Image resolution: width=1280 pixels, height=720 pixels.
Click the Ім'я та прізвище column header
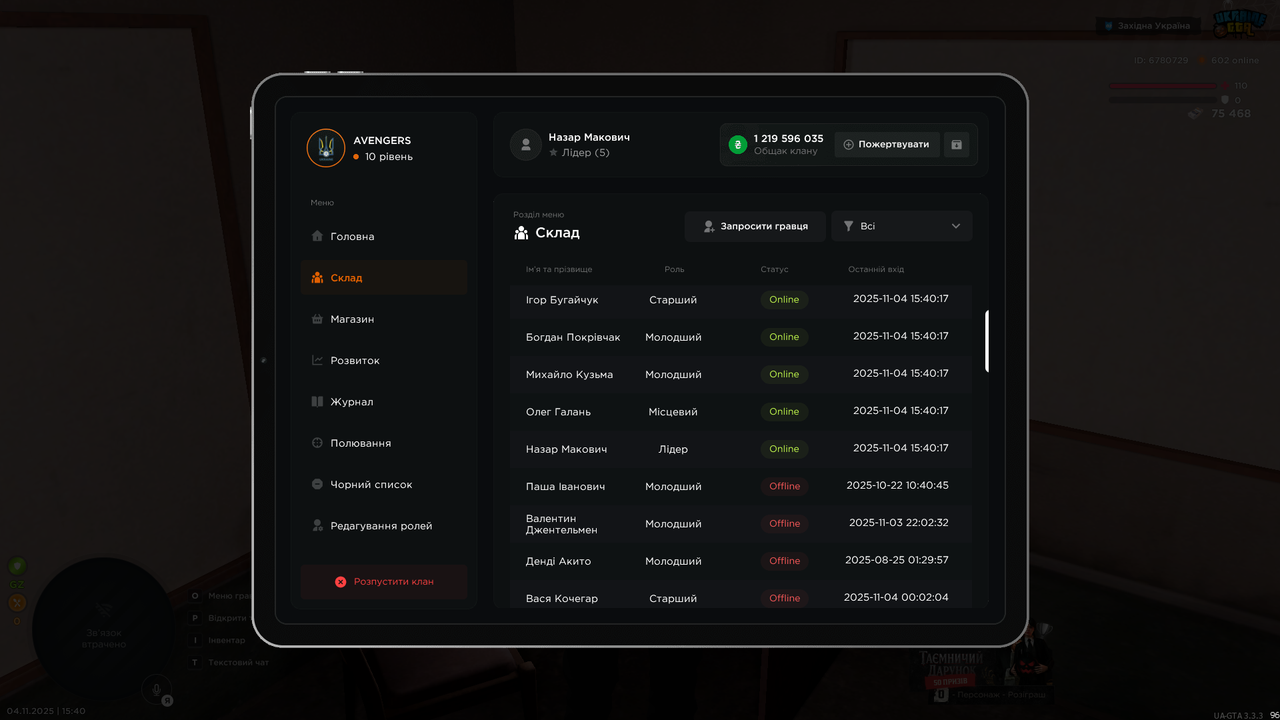point(559,270)
